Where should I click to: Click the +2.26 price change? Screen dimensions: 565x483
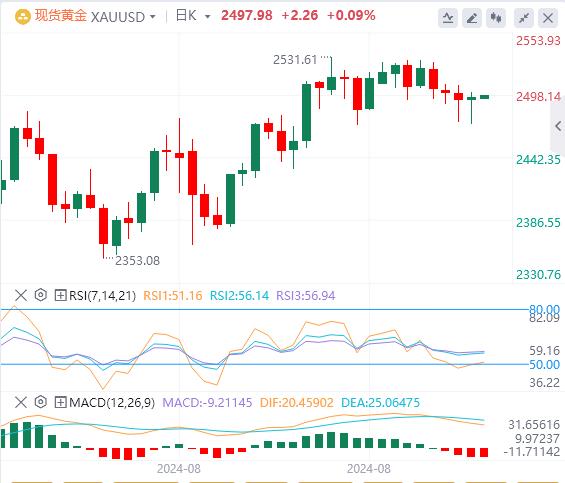pyautogui.click(x=300, y=15)
